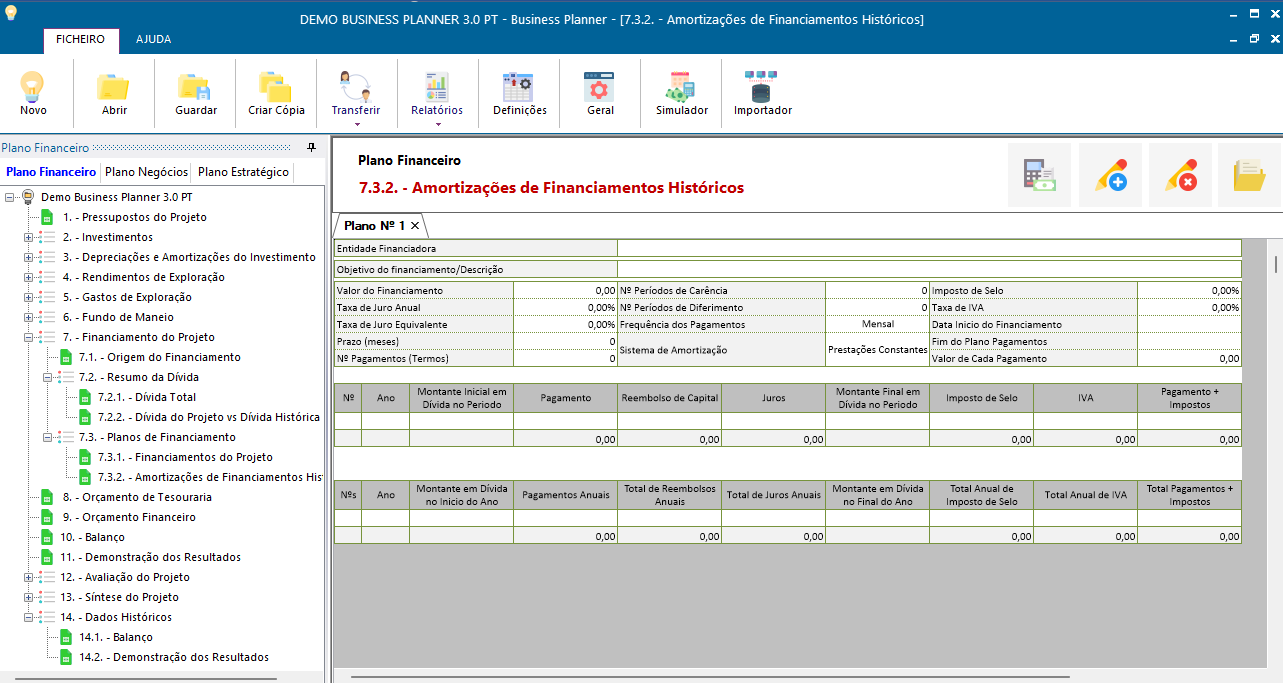Click the Data Início do Financiamento value cell
The width and height of the screenshot is (1283, 683).
1189,324
